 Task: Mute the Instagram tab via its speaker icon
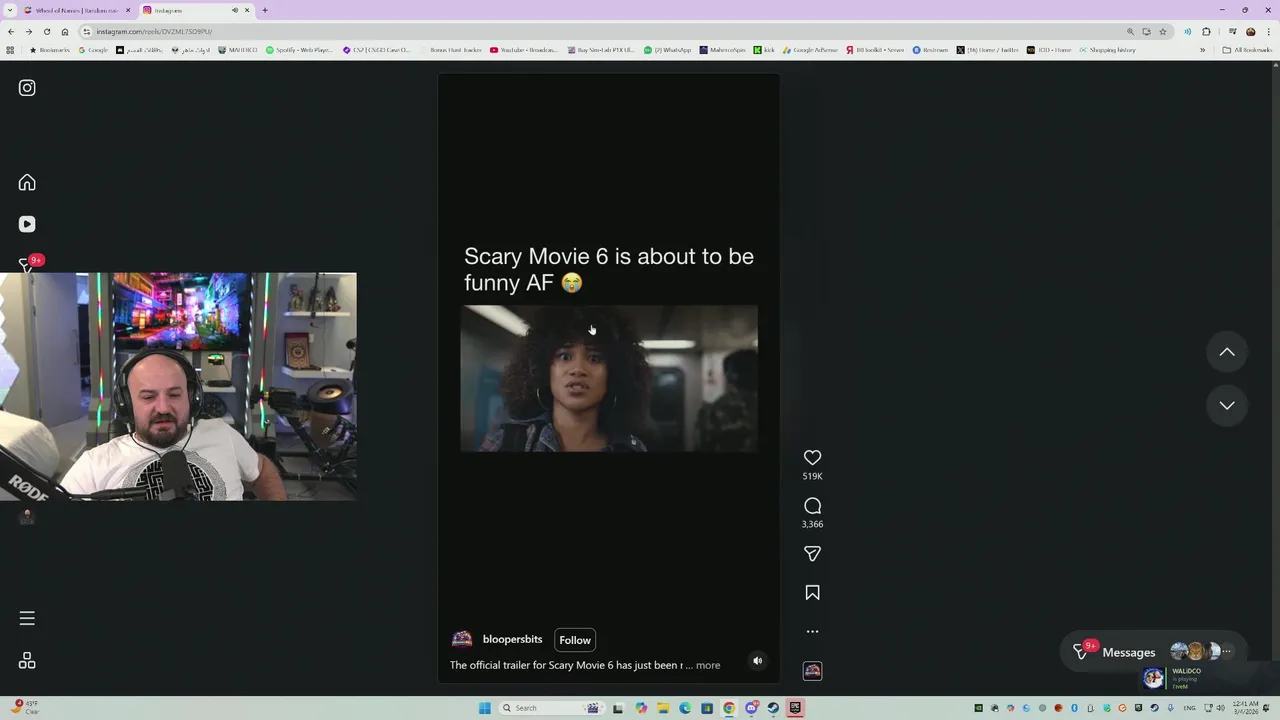tap(235, 10)
